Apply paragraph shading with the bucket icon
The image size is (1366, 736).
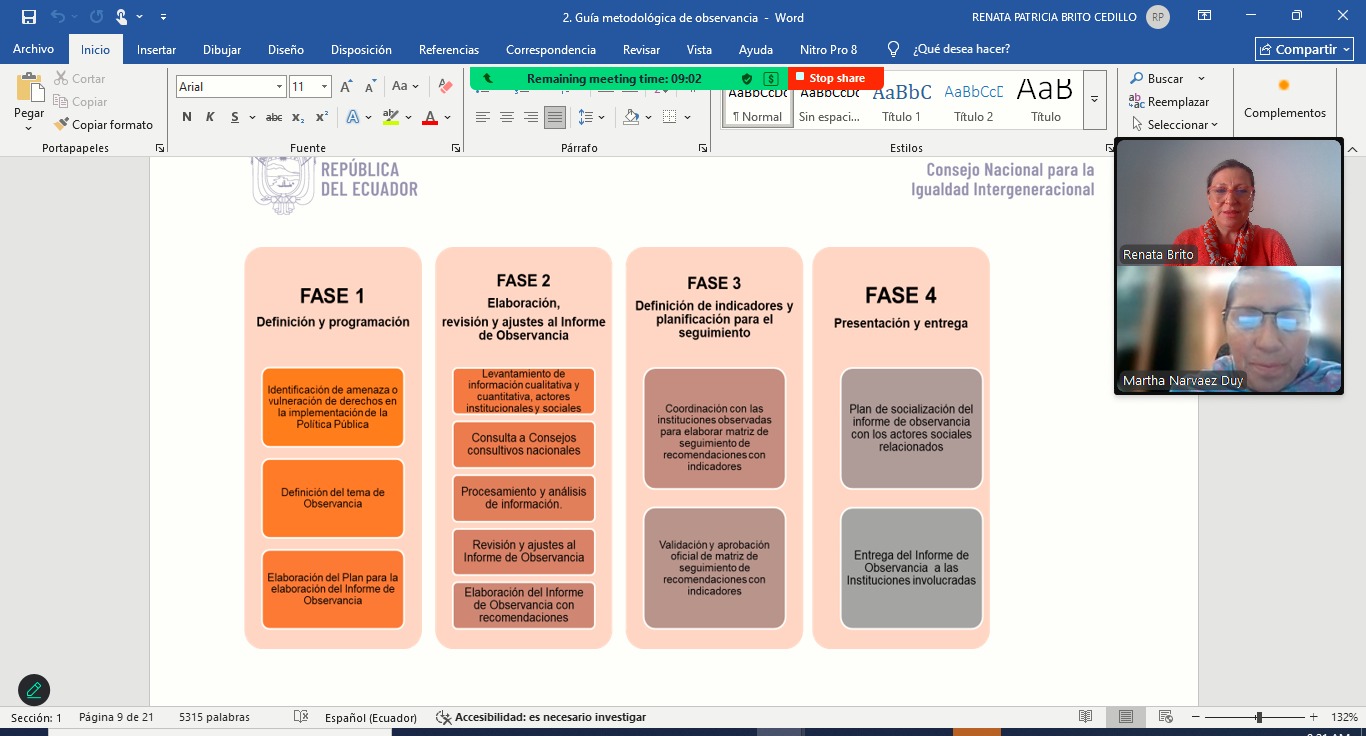tap(631, 117)
